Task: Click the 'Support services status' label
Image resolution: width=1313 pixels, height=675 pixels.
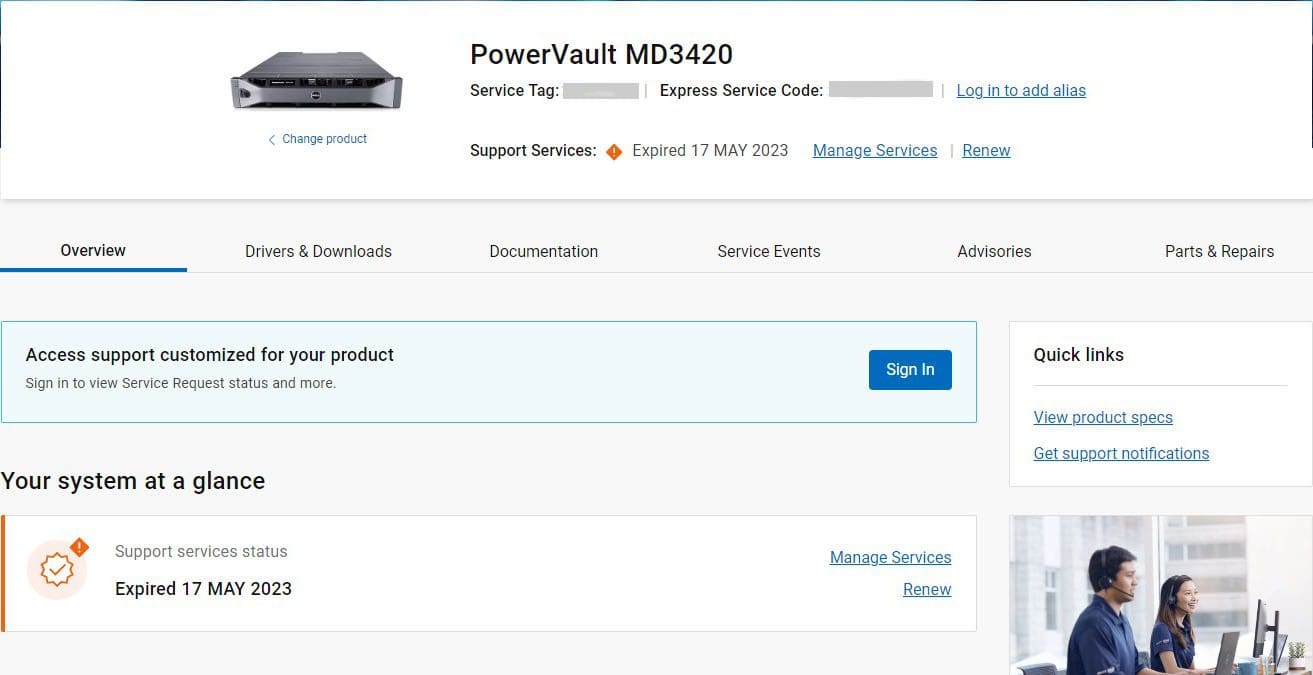Action: [x=201, y=551]
